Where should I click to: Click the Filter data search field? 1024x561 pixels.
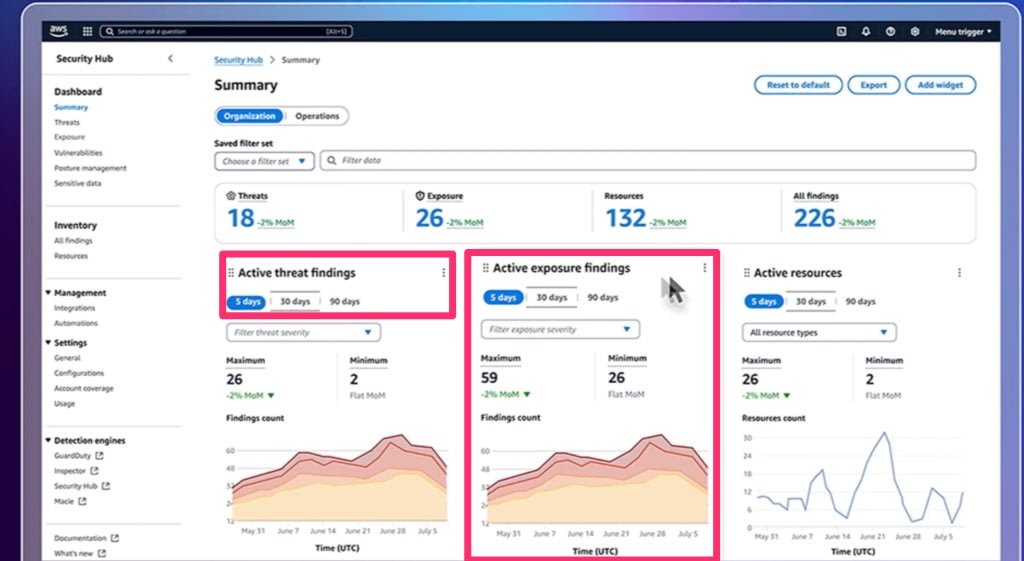pos(648,161)
